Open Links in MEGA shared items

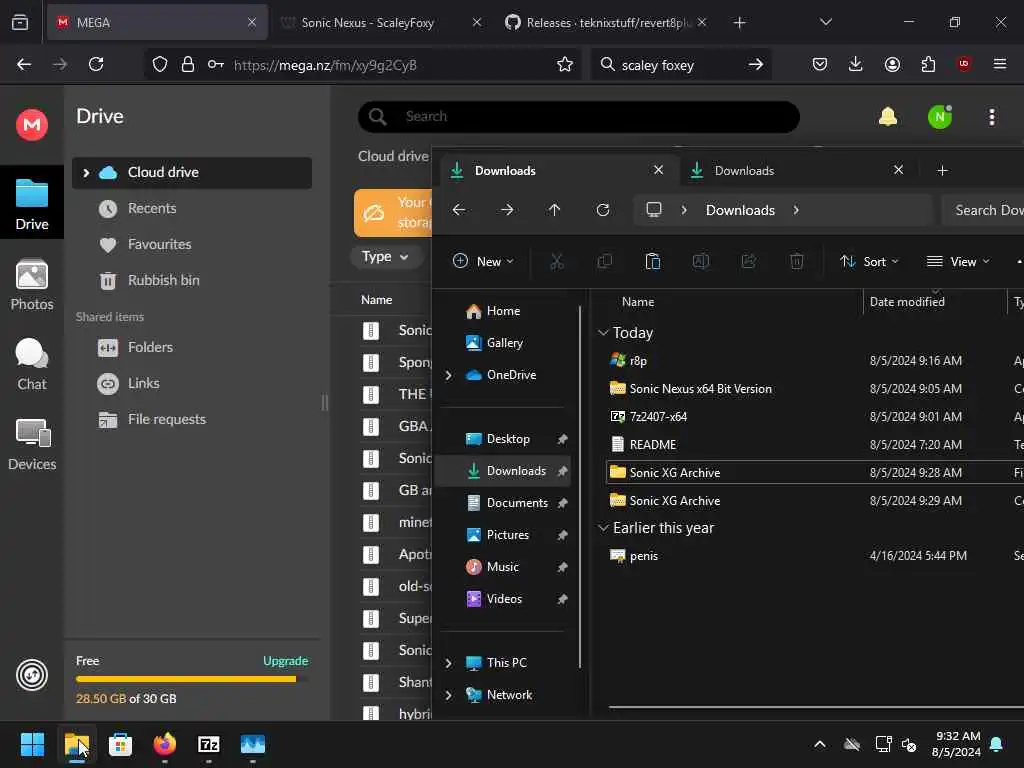(191, 383)
